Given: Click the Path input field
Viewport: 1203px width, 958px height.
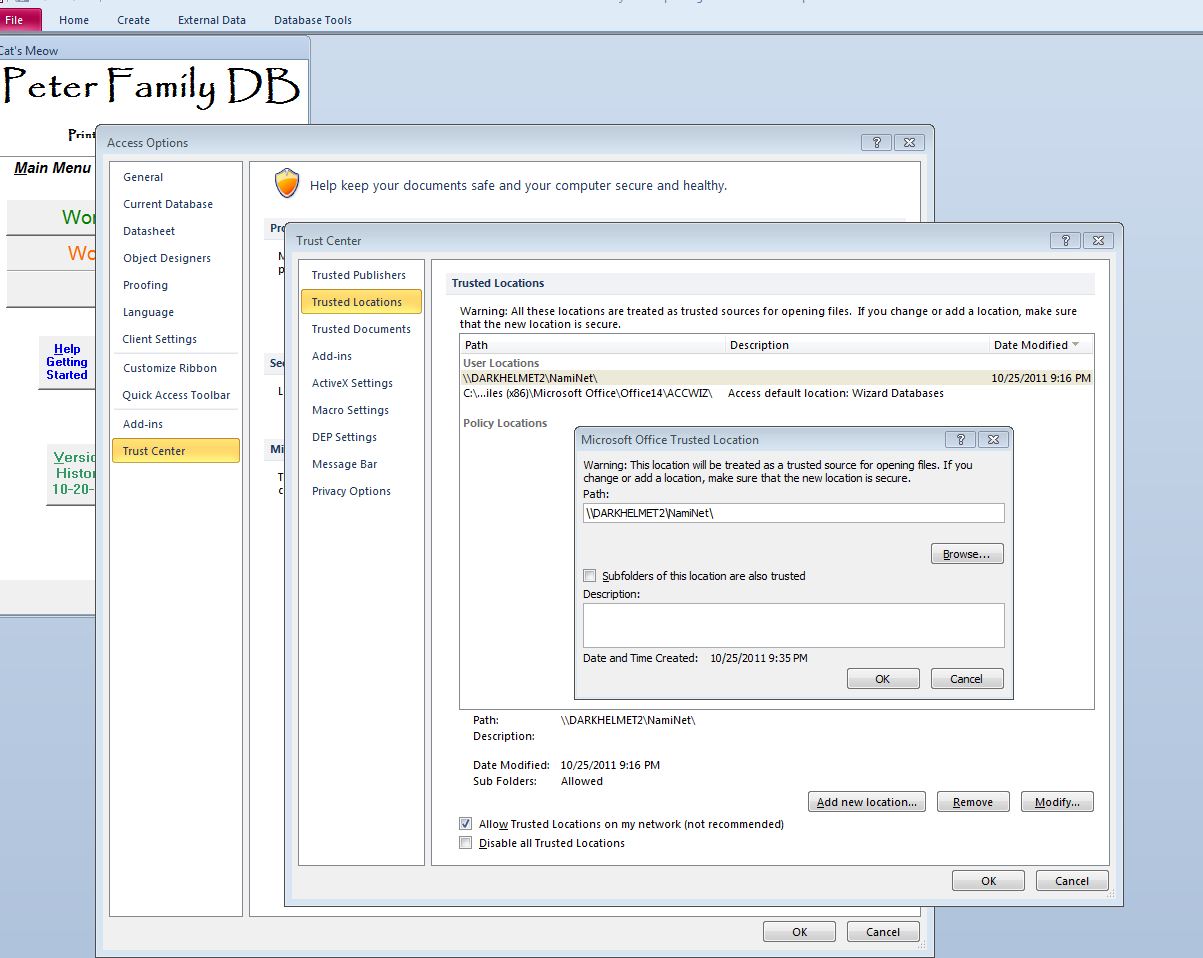Looking at the screenshot, I should pyautogui.click(x=794, y=513).
